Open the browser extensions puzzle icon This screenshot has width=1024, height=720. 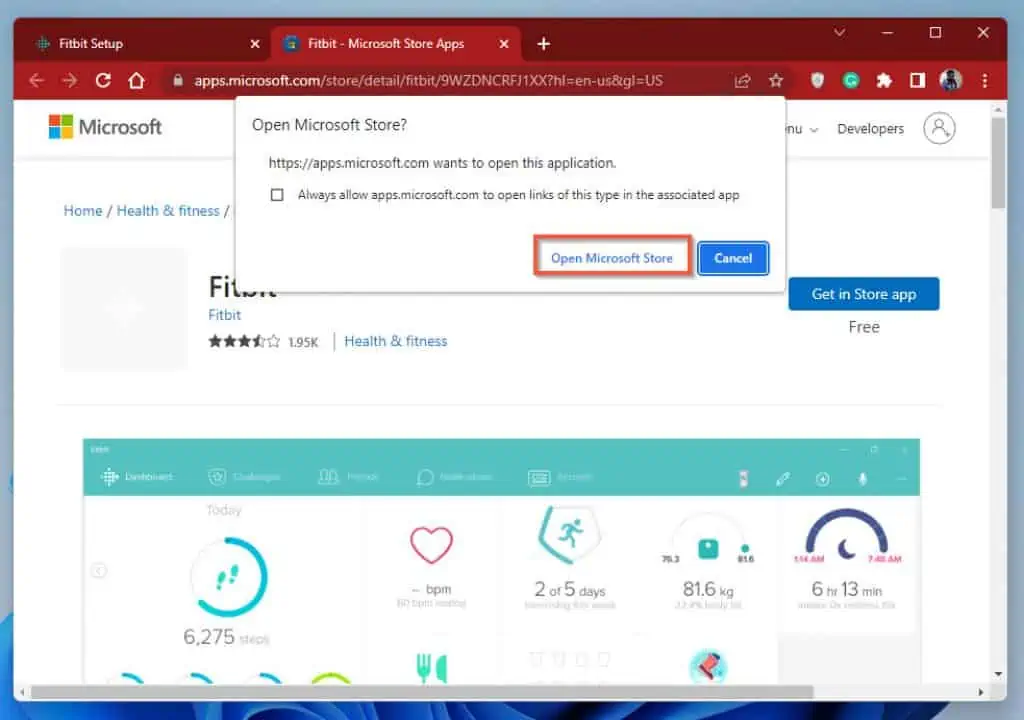884,79
